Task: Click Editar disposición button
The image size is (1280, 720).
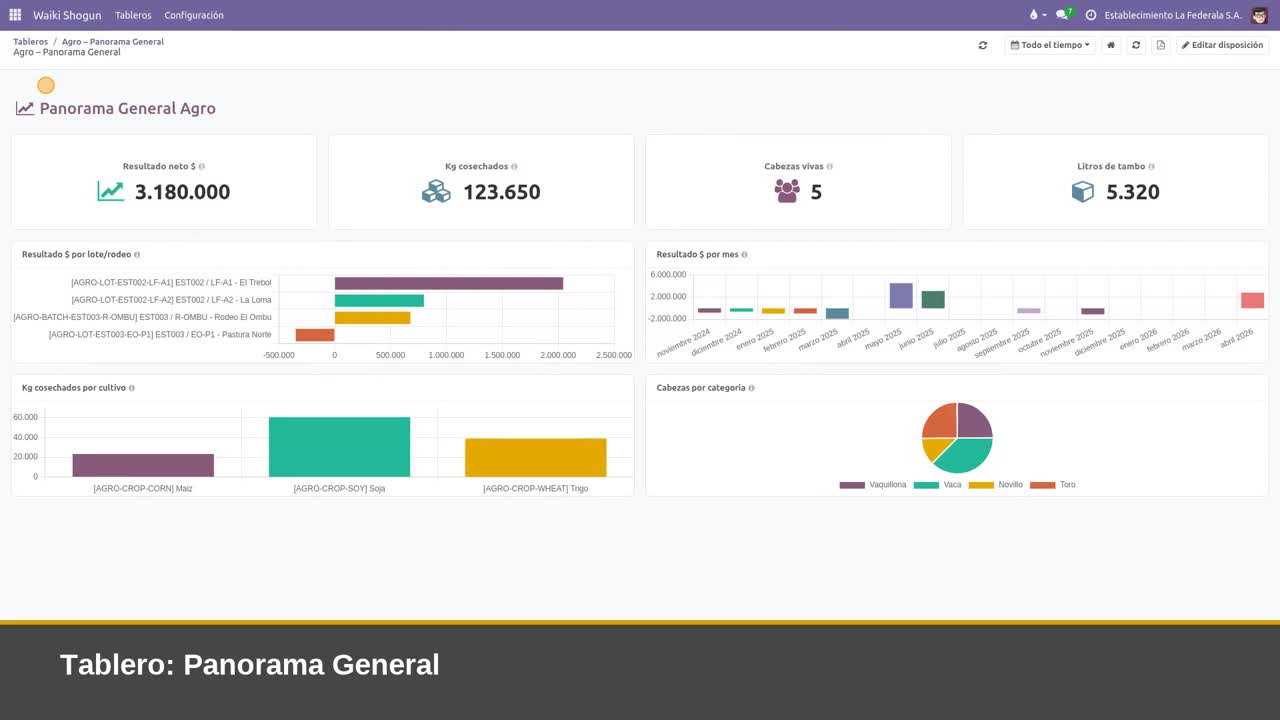Action: pyautogui.click(x=1222, y=45)
